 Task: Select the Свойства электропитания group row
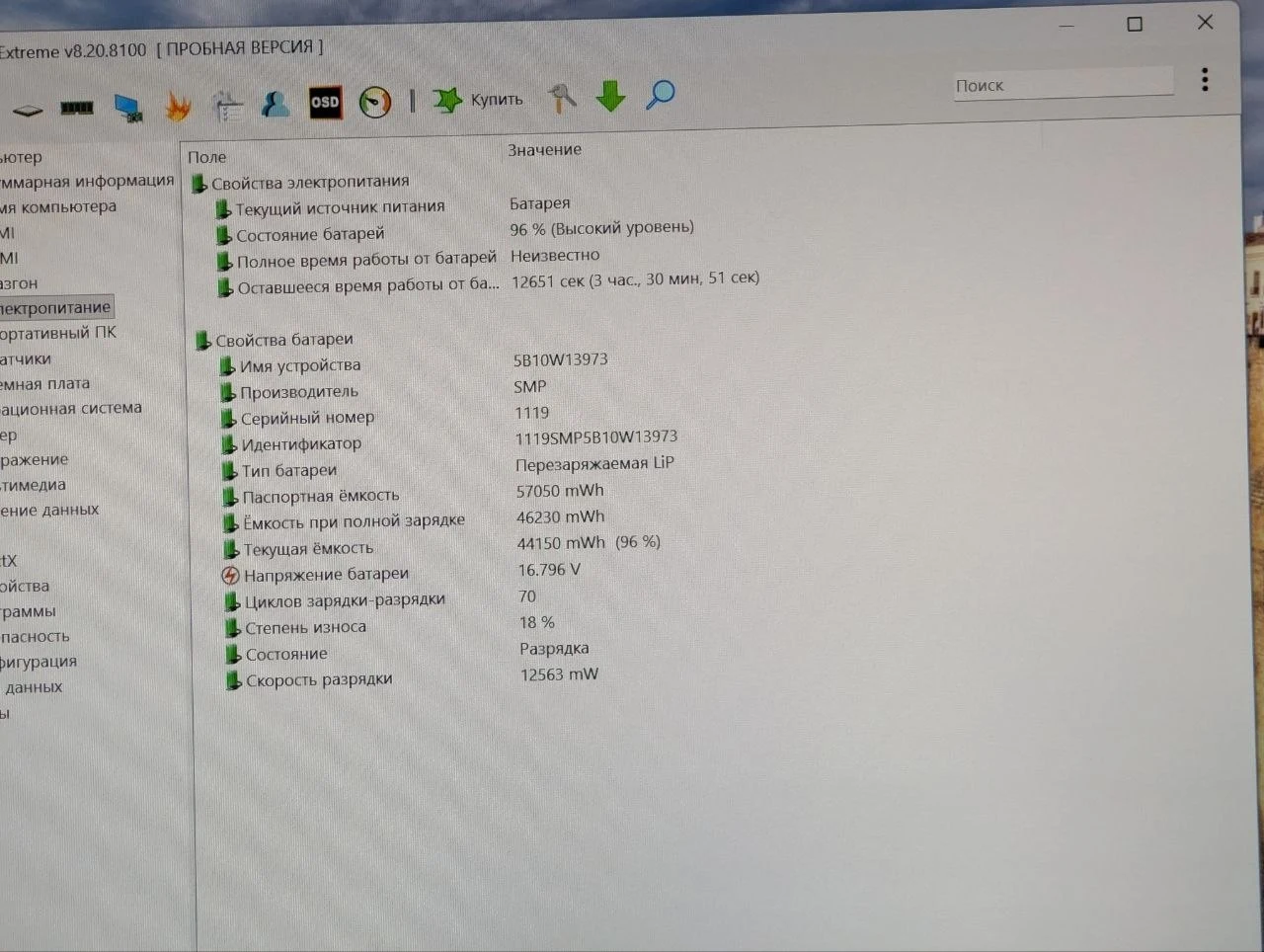pyautogui.click(x=300, y=182)
